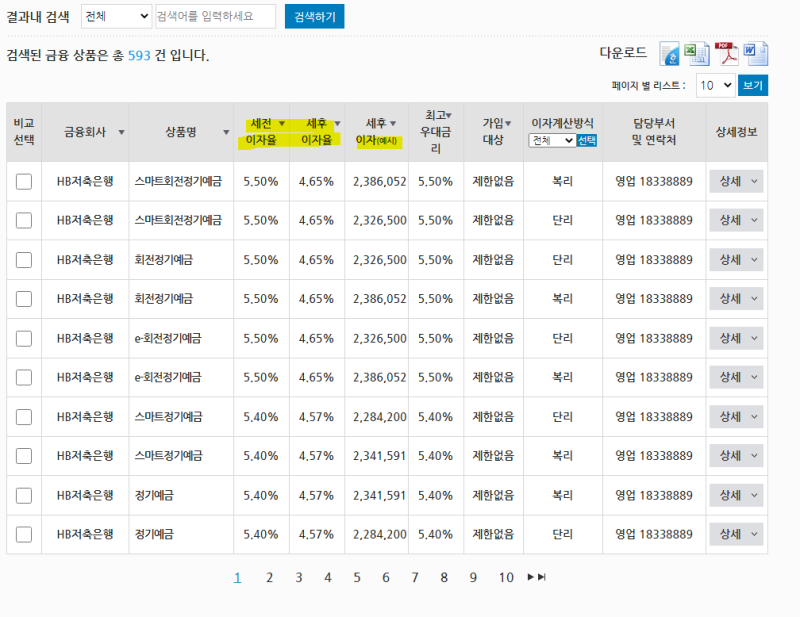Select current page 1 link

pos(237,577)
